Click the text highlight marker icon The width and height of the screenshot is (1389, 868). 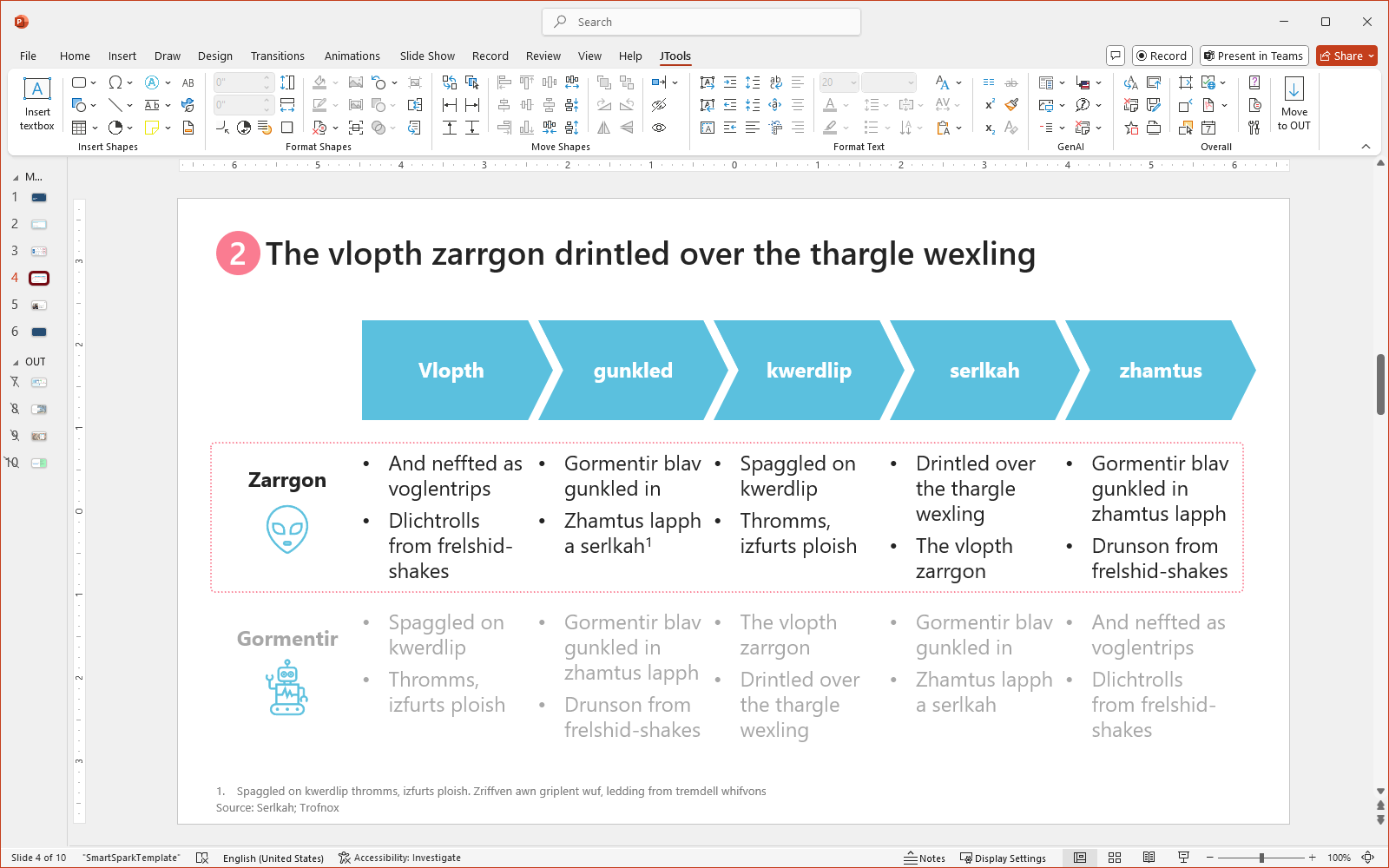click(831, 128)
